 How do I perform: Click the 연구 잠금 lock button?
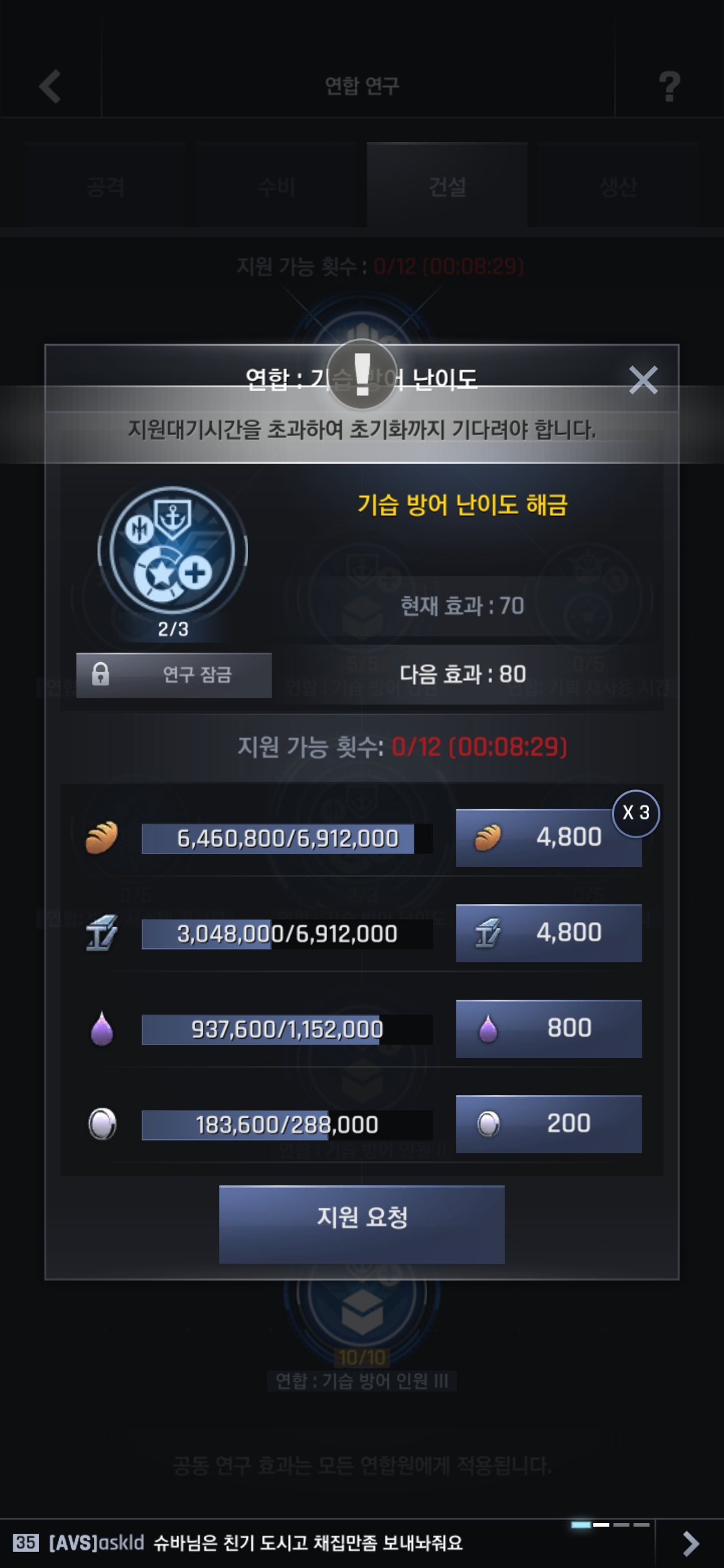pyautogui.click(x=174, y=675)
